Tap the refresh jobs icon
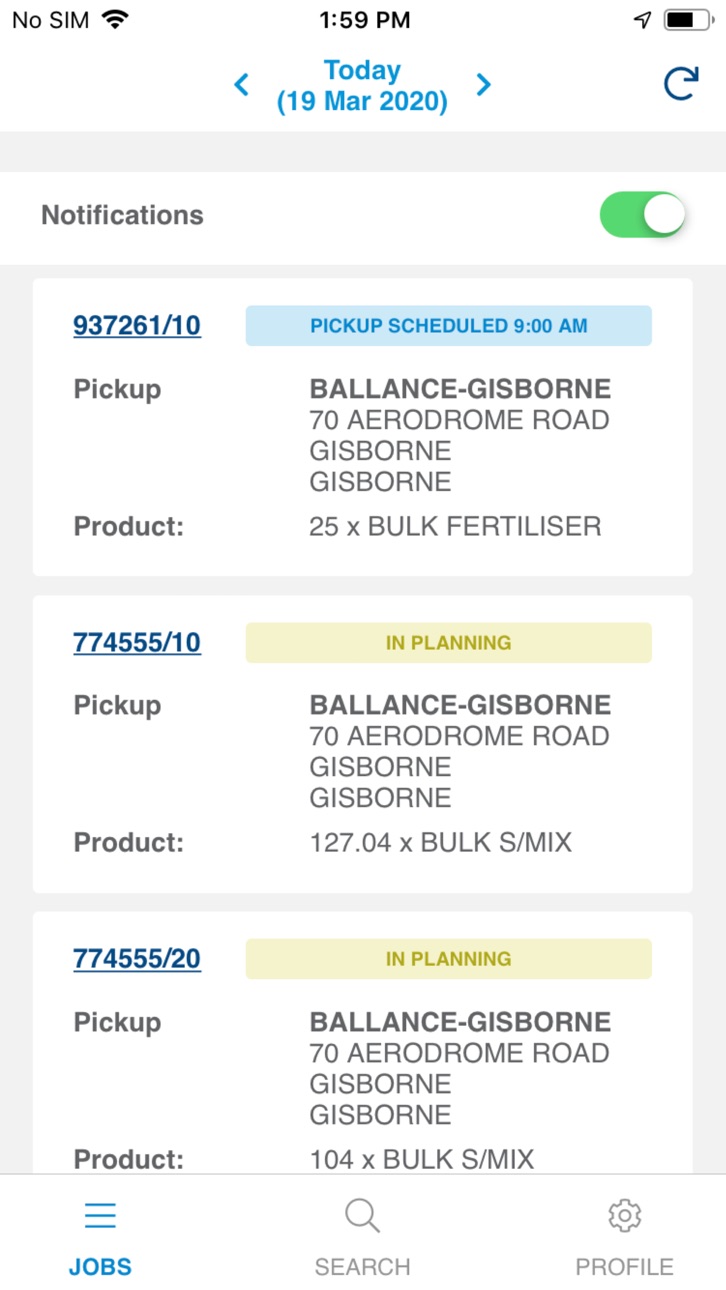 pyautogui.click(x=680, y=85)
